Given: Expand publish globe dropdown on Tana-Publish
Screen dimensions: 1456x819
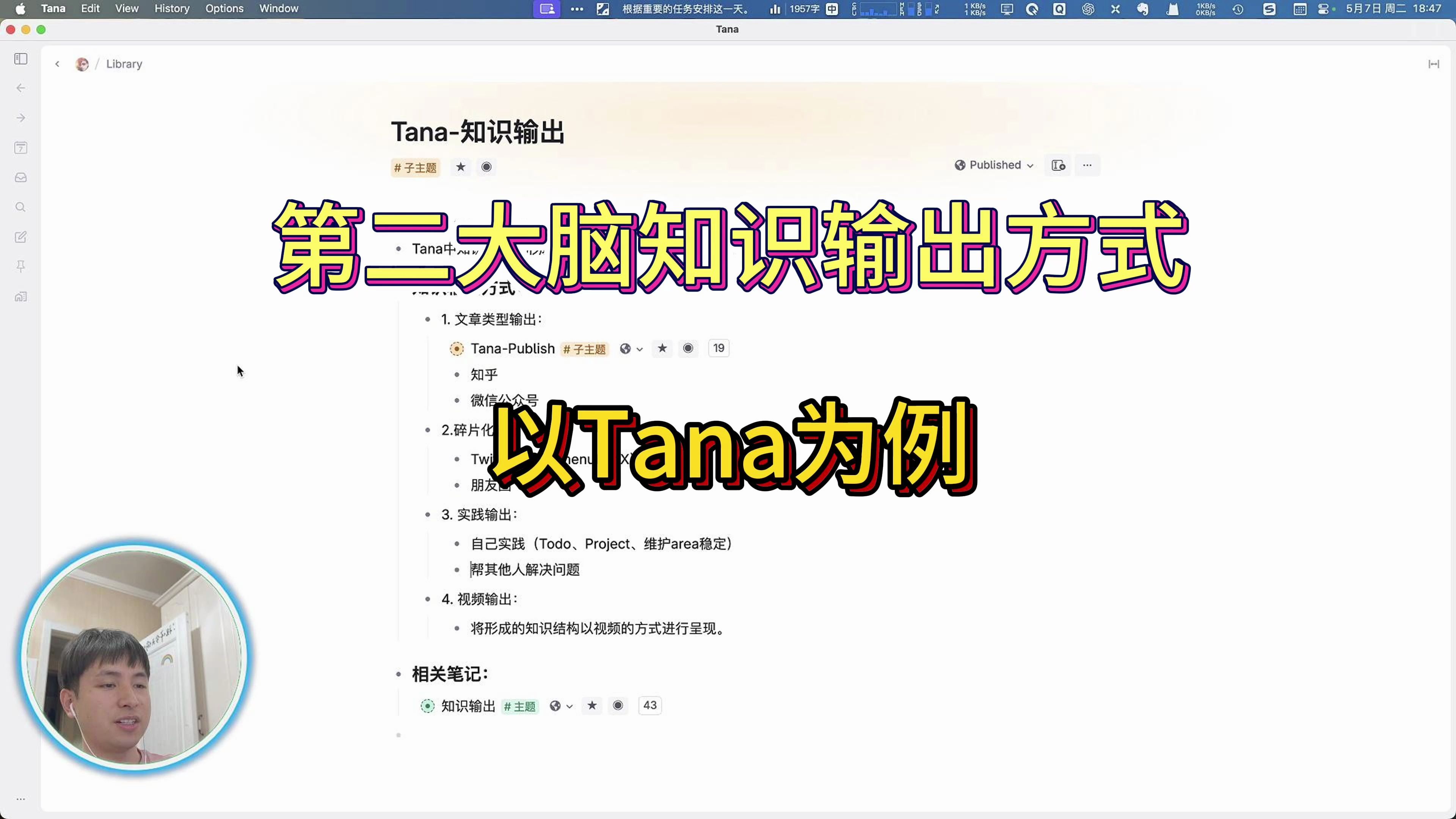Looking at the screenshot, I should click(631, 349).
